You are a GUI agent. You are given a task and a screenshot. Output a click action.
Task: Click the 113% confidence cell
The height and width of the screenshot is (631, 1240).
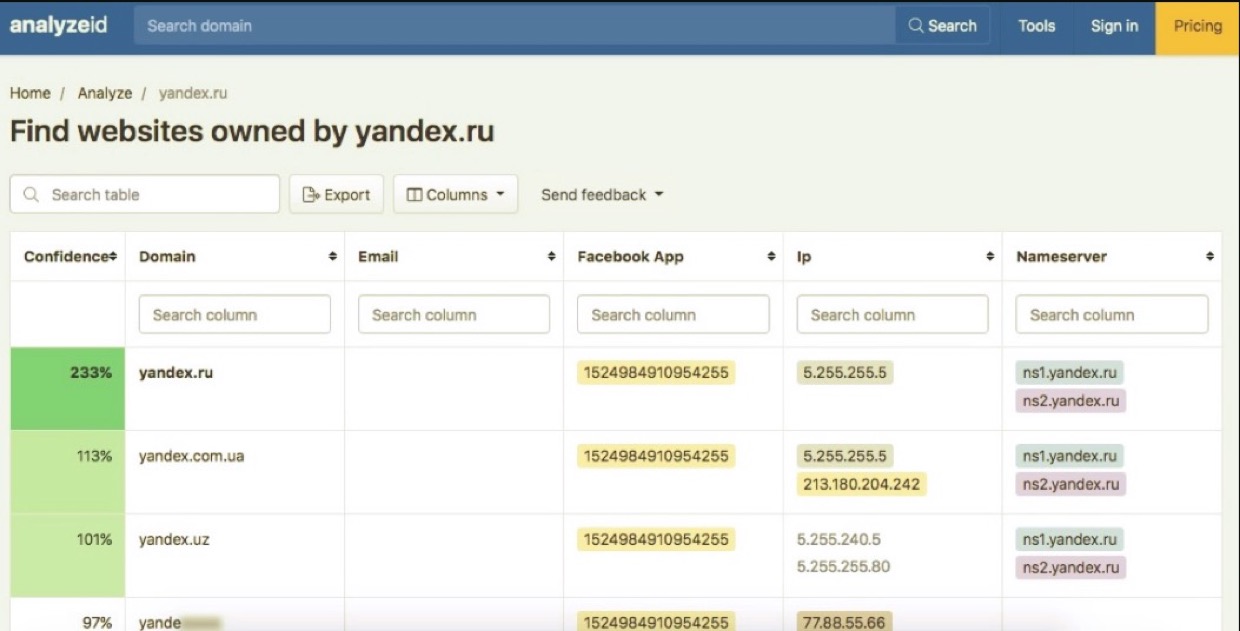[68, 472]
